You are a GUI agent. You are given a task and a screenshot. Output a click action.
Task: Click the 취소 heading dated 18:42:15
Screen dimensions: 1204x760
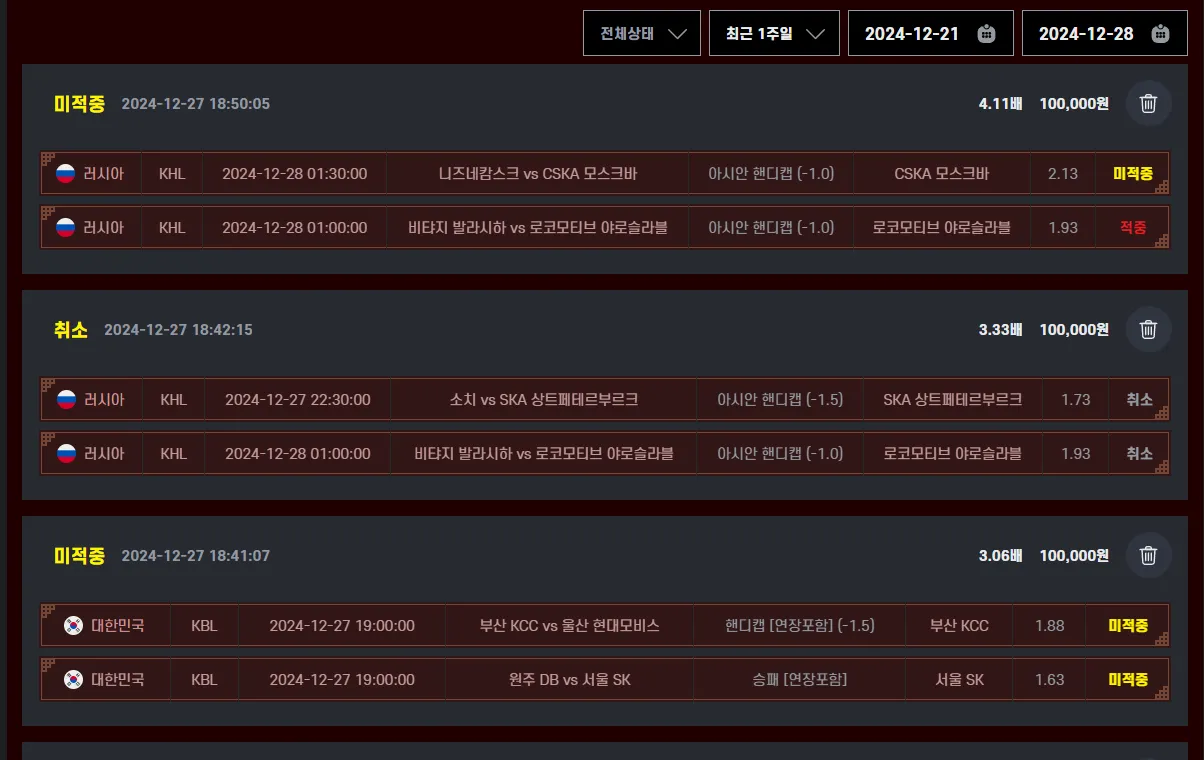coord(71,329)
